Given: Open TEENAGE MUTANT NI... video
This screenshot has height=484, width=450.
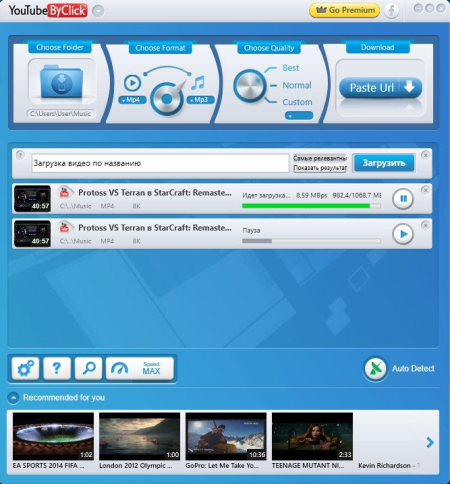Looking at the screenshot, I should click(x=312, y=436).
